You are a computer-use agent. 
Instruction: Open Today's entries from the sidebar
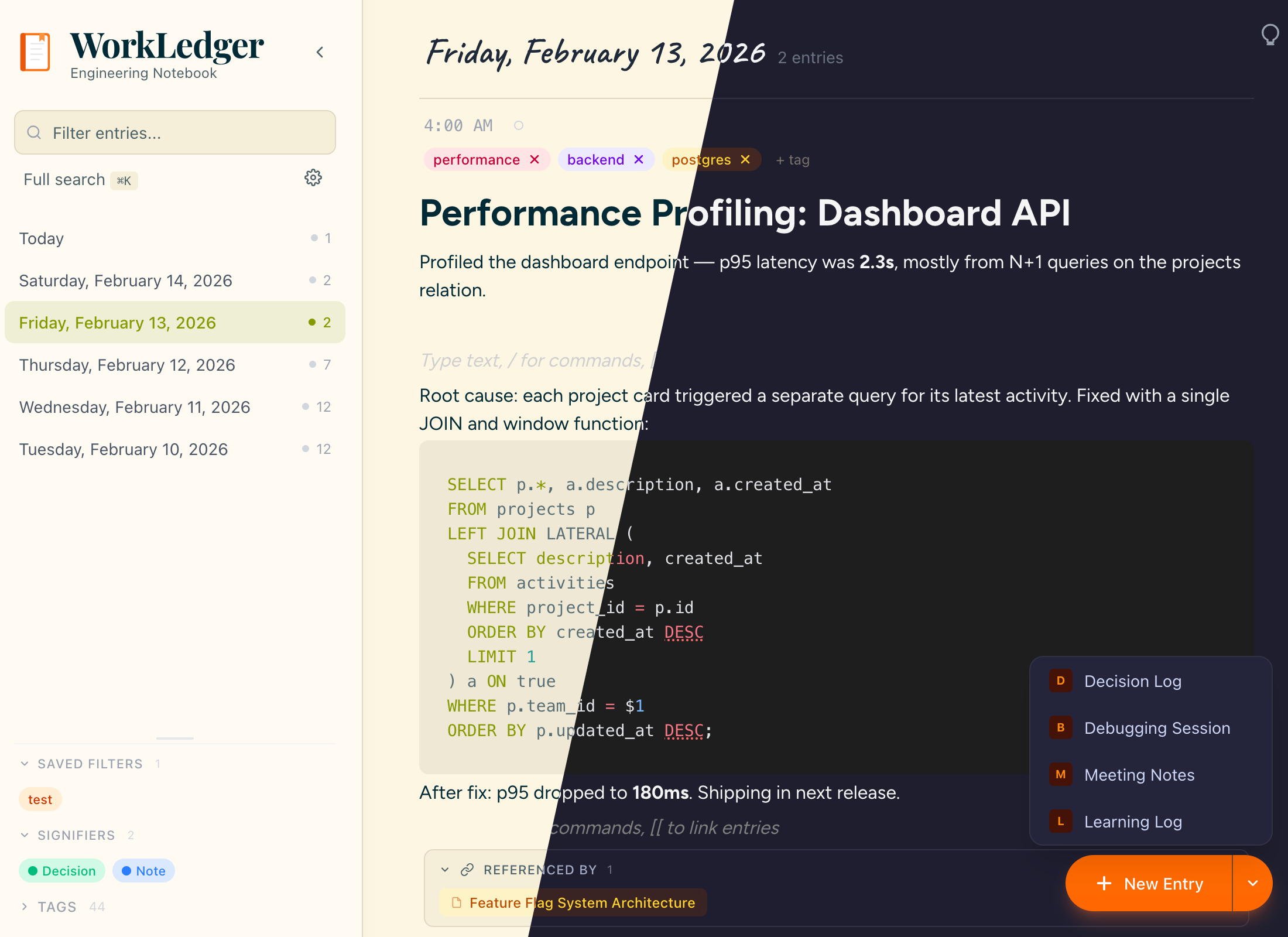pyautogui.click(x=41, y=238)
